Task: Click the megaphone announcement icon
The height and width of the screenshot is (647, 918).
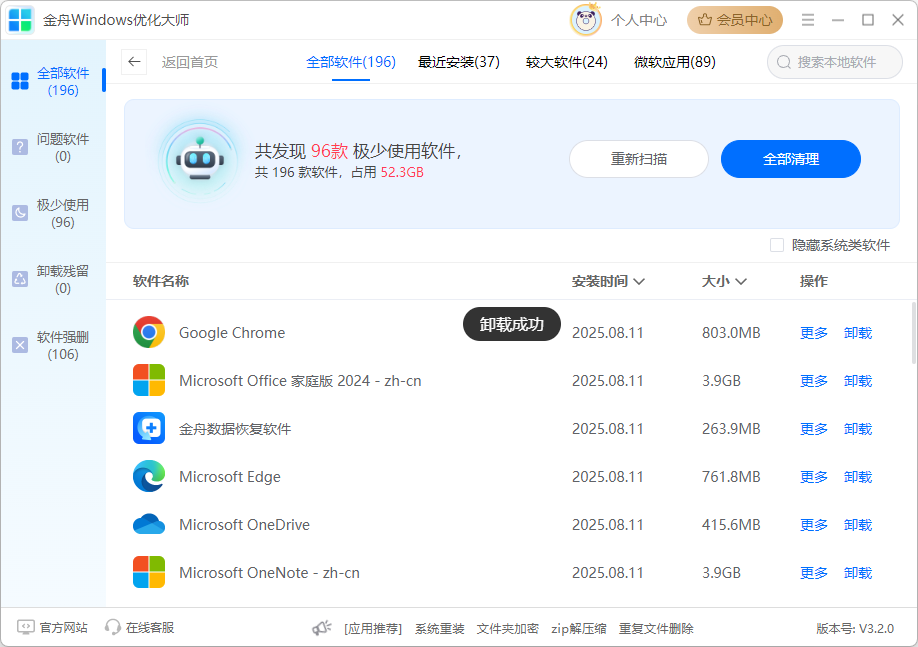Action: point(321,628)
